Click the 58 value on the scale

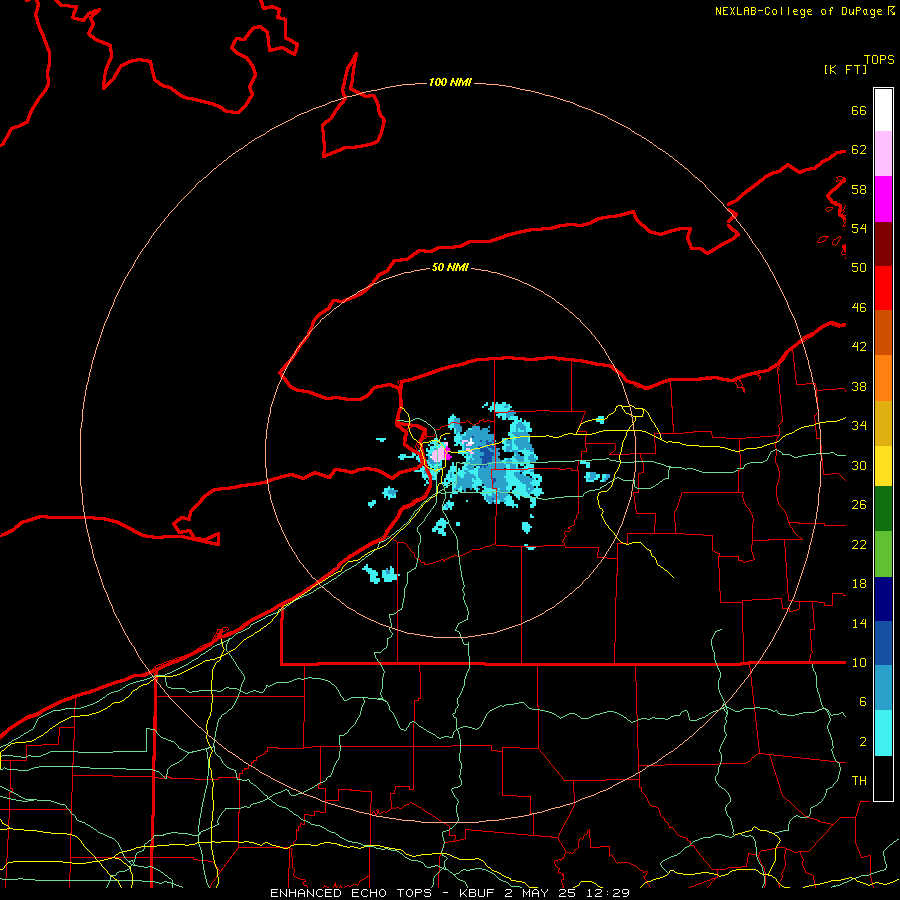tap(859, 189)
